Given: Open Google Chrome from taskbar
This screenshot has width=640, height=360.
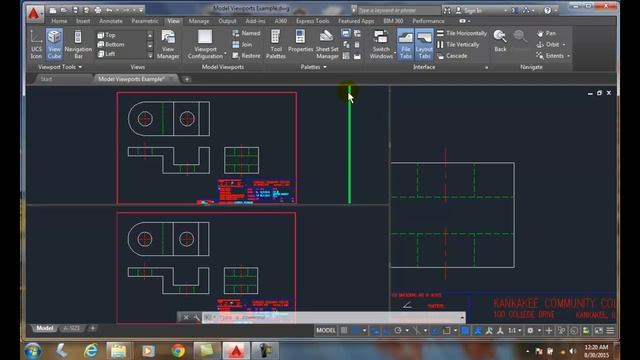Looking at the screenshot, I should [178, 351].
